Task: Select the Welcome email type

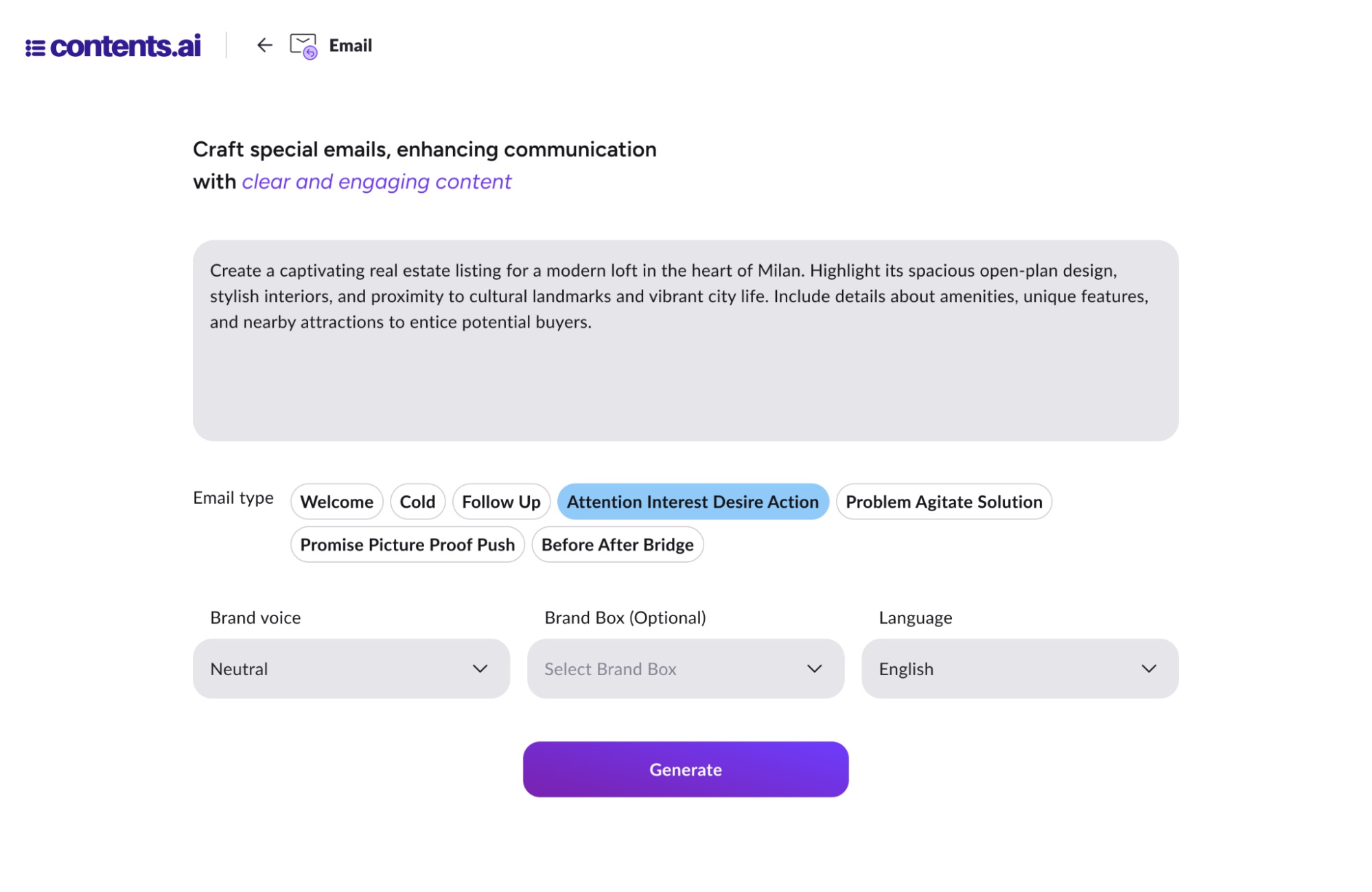Action: (336, 502)
